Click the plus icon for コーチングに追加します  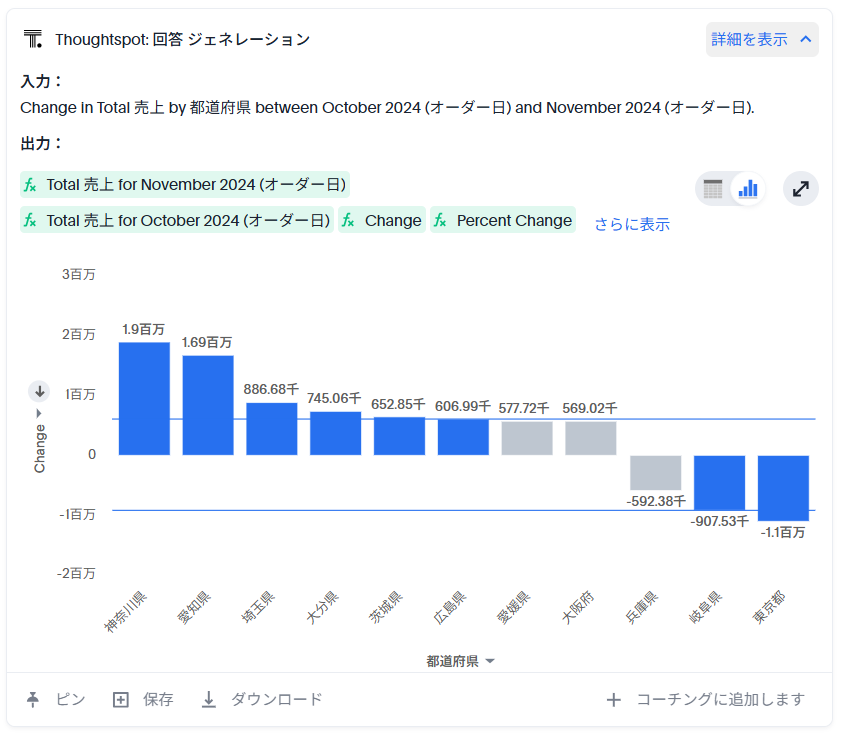614,700
